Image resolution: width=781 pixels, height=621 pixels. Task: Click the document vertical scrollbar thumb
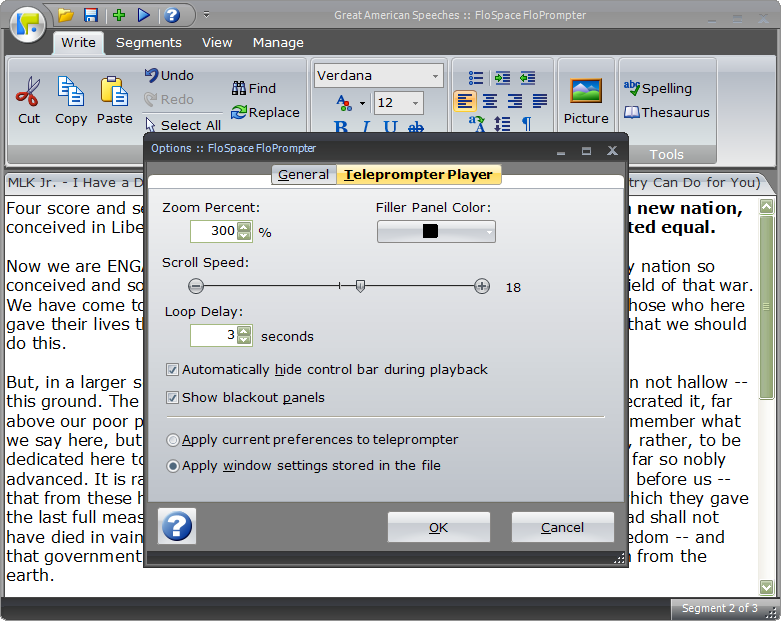767,307
